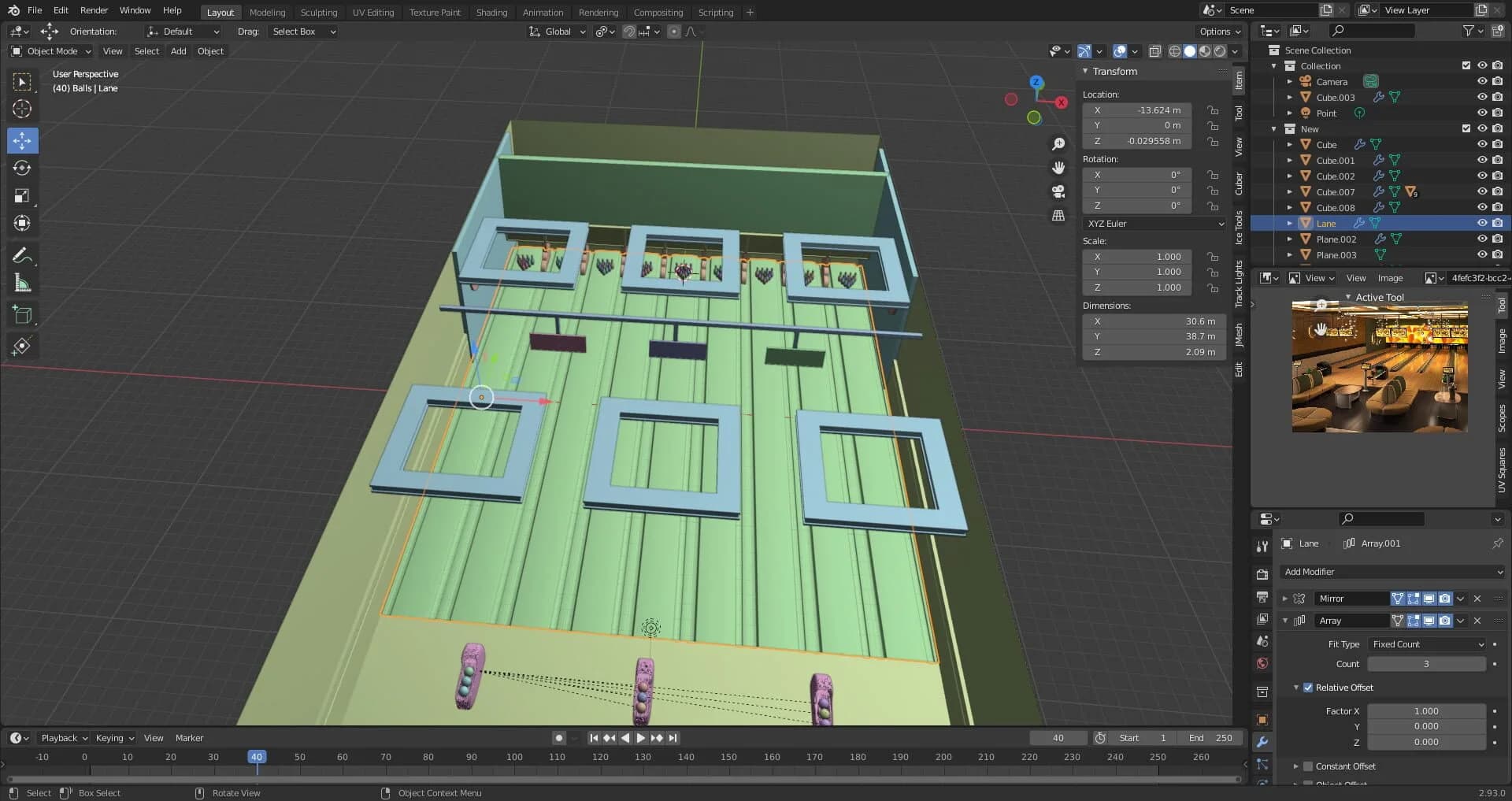Open the Fit Type dropdown

1427,644
